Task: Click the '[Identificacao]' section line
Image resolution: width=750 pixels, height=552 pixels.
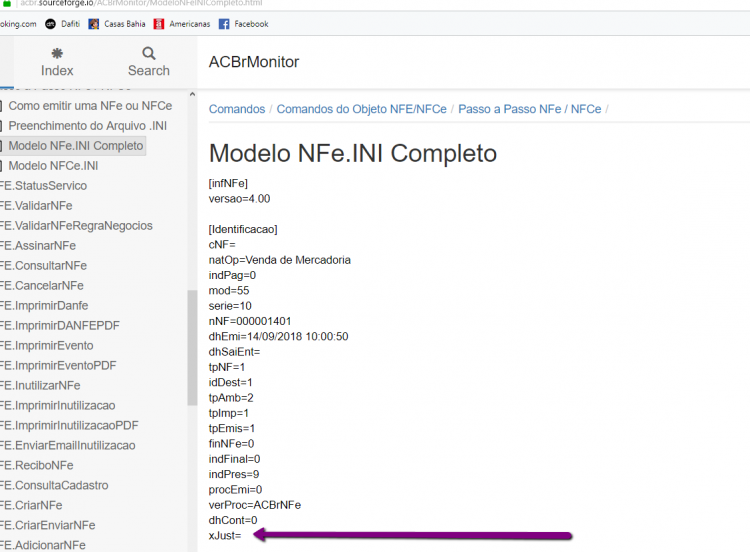Action: (x=243, y=229)
